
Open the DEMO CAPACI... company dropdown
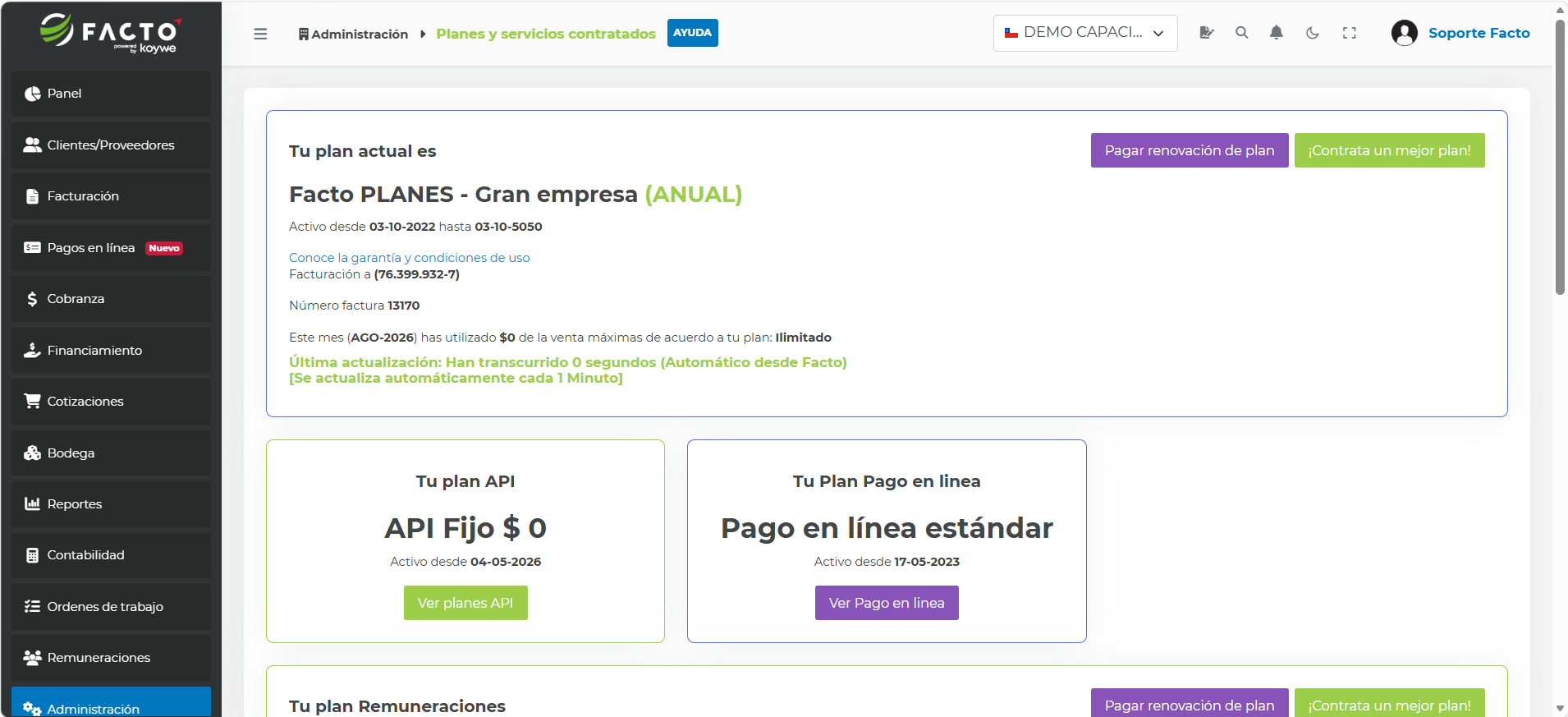(x=1084, y=33)
